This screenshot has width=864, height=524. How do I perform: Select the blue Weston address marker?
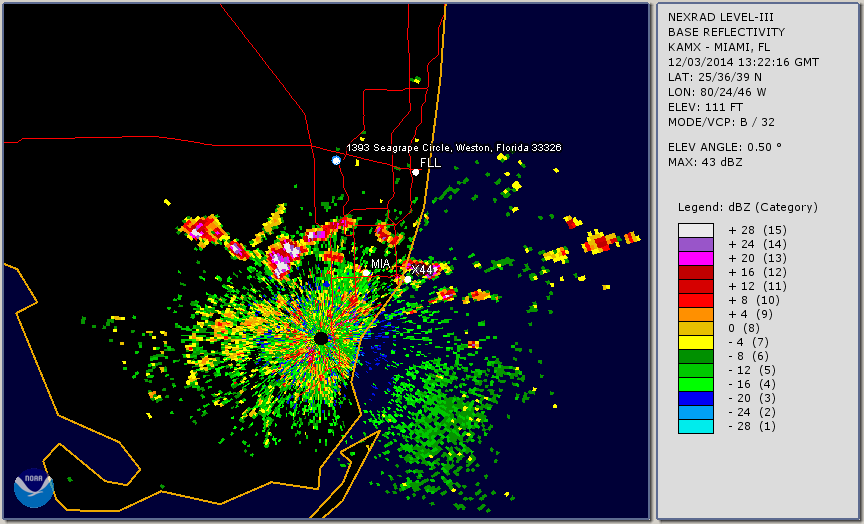pyautogui.click(x=336, y=160)
